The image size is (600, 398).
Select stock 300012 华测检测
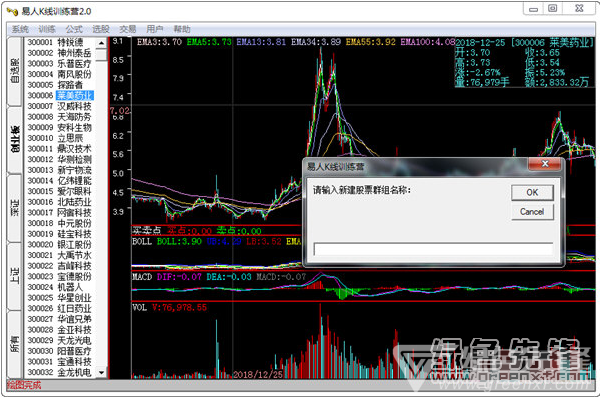(59, 159)
